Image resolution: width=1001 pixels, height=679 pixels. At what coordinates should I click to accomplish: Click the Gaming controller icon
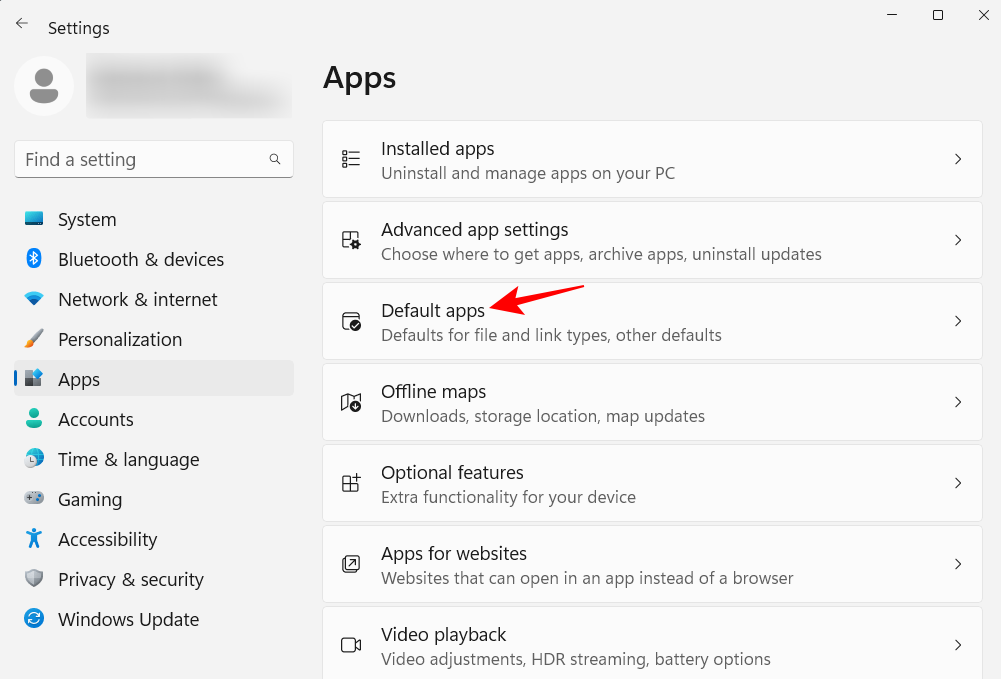click(x=33, y=499)
